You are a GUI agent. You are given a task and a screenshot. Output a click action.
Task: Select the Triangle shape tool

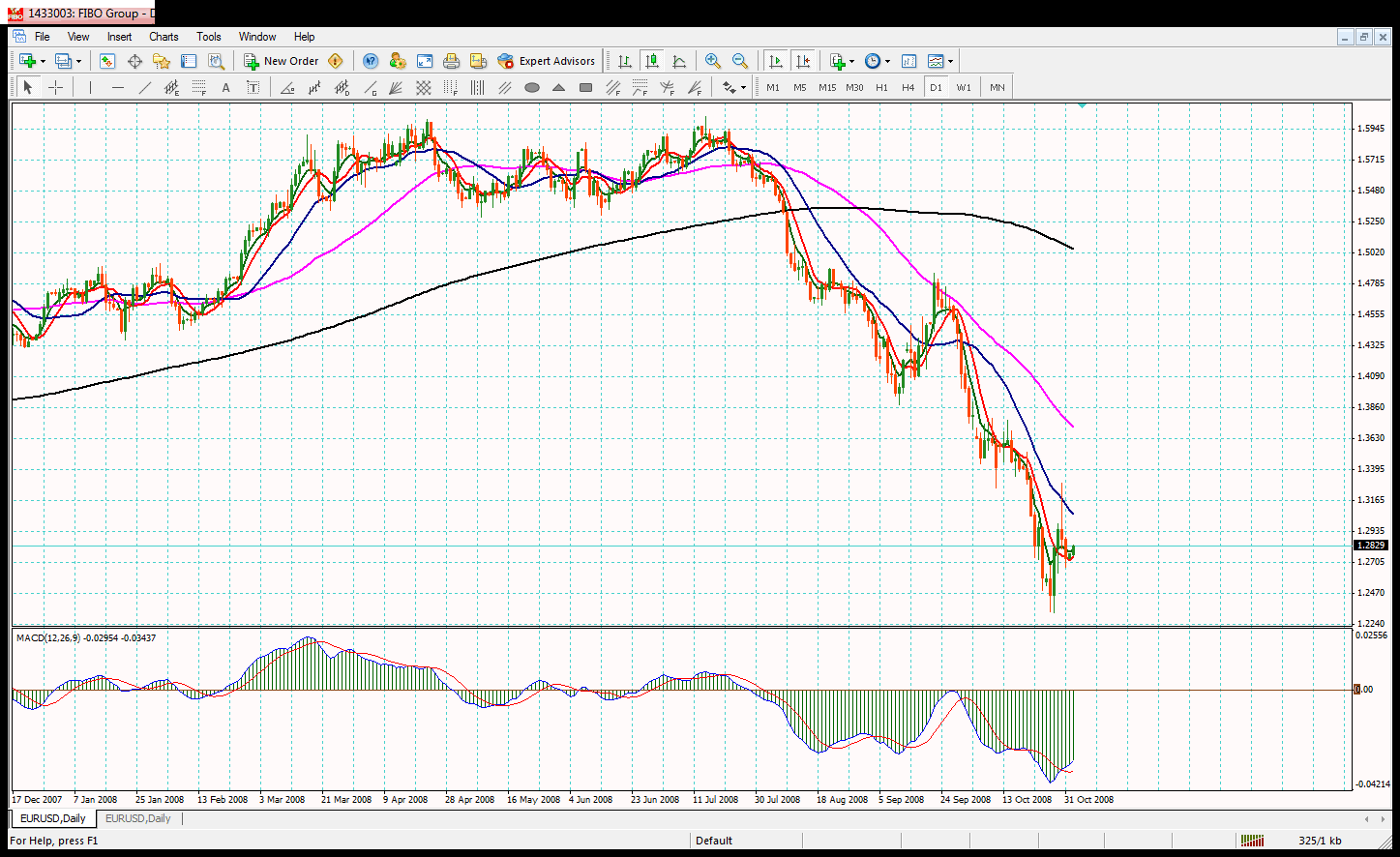point(559,87)
